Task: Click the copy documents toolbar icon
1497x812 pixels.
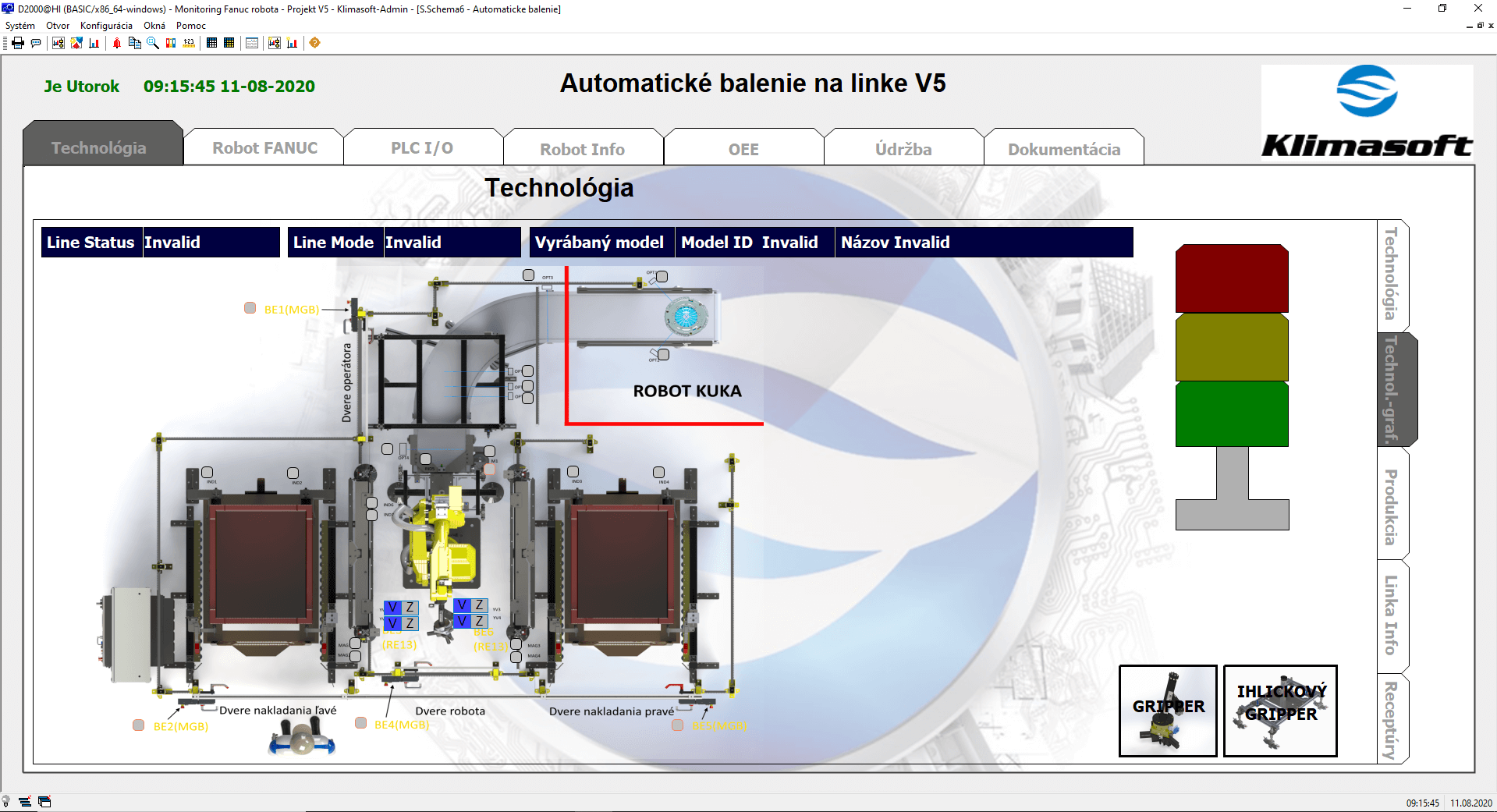Action: [x=135, y=43]
